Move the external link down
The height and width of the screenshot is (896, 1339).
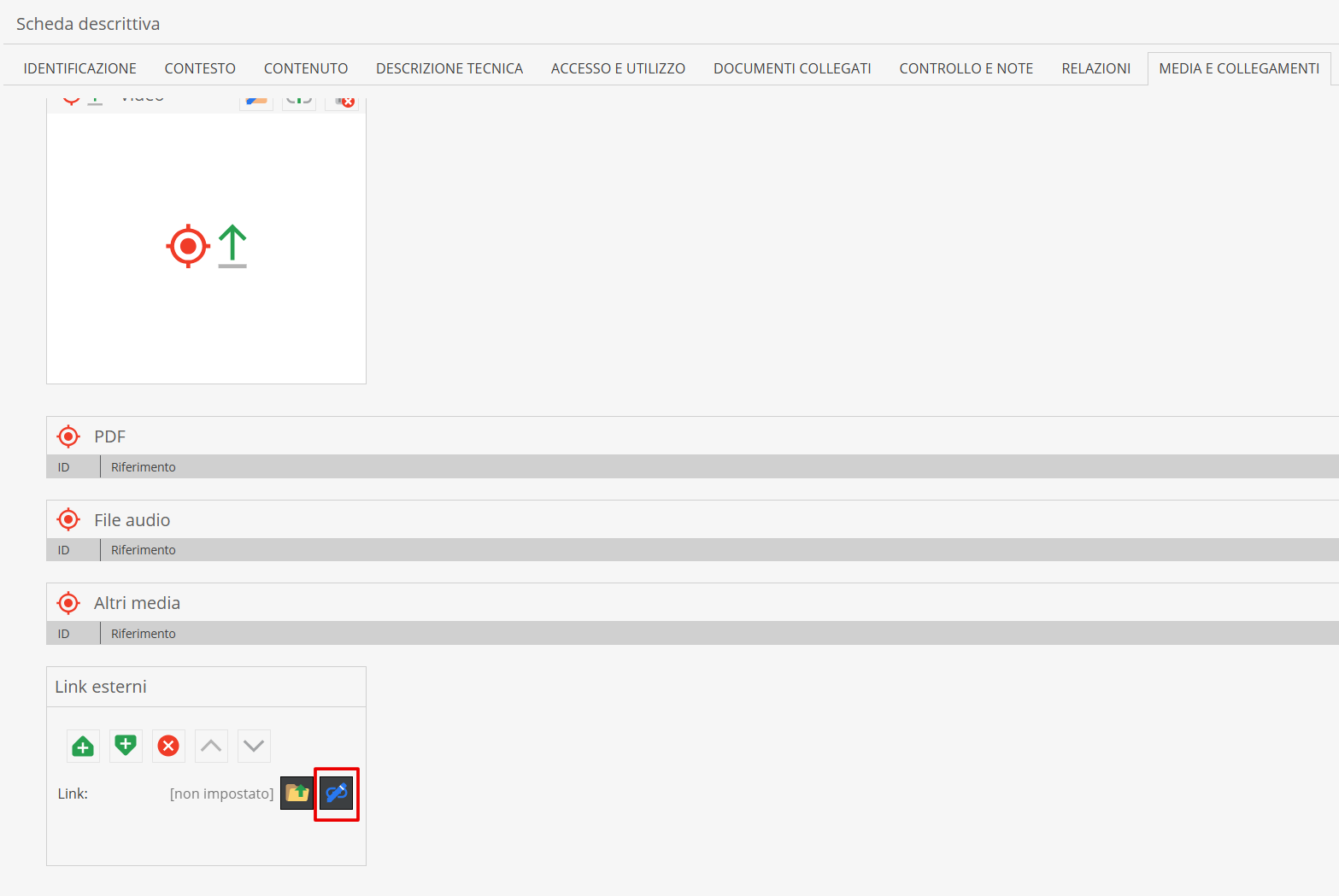point(254,746)
